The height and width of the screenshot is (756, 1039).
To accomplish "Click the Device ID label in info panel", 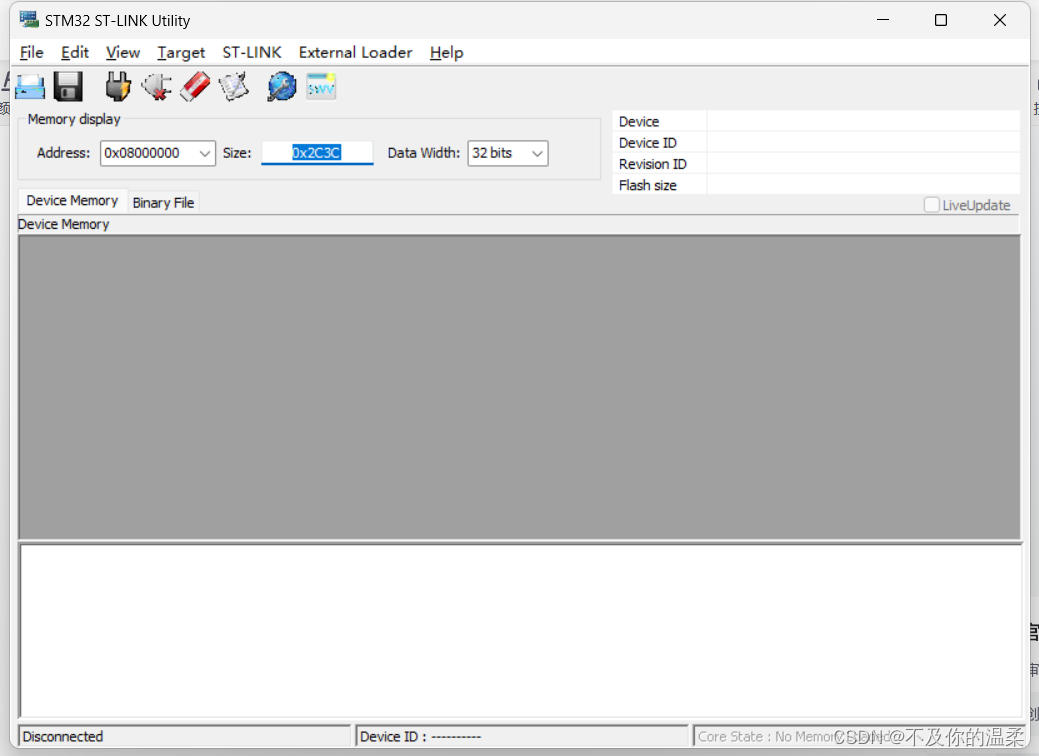I will [647, 143].
